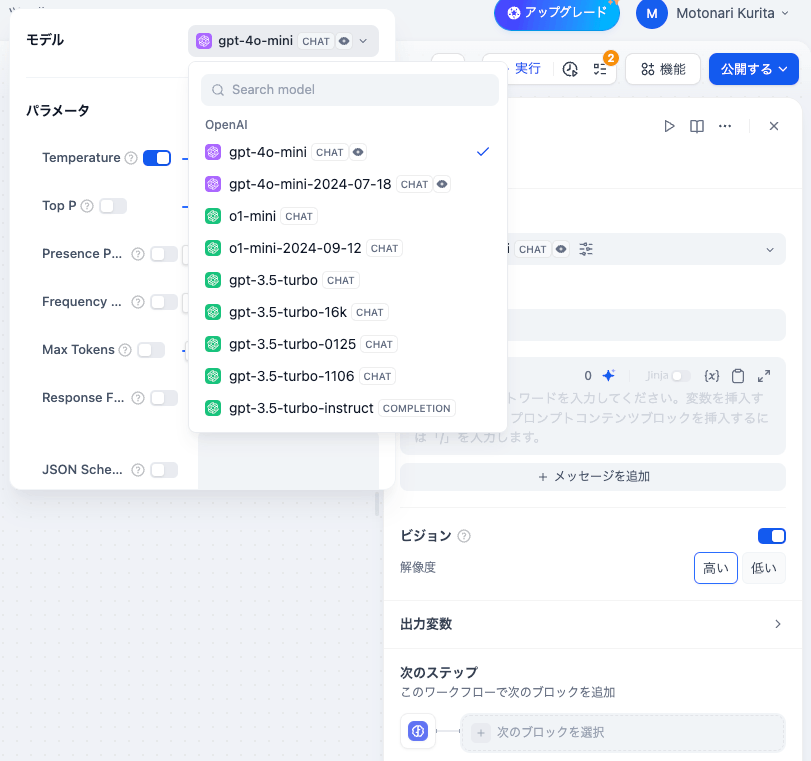This screenshot has width=811, height=761.
Task: Click the prompt generator sparkle icon
Action: click(x=609, y=376)
